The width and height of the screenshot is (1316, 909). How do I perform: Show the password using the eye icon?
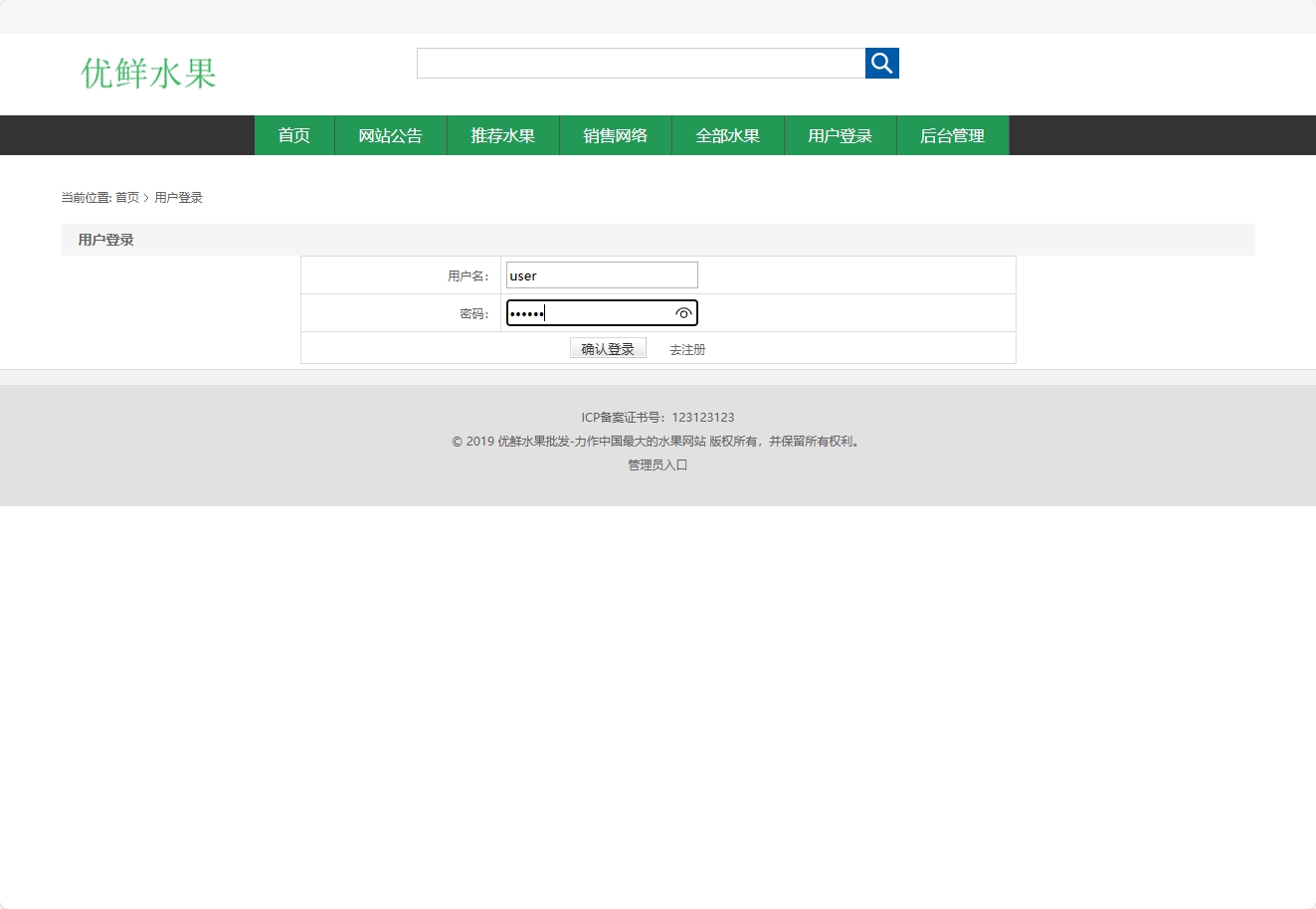[x=683, y=313]
